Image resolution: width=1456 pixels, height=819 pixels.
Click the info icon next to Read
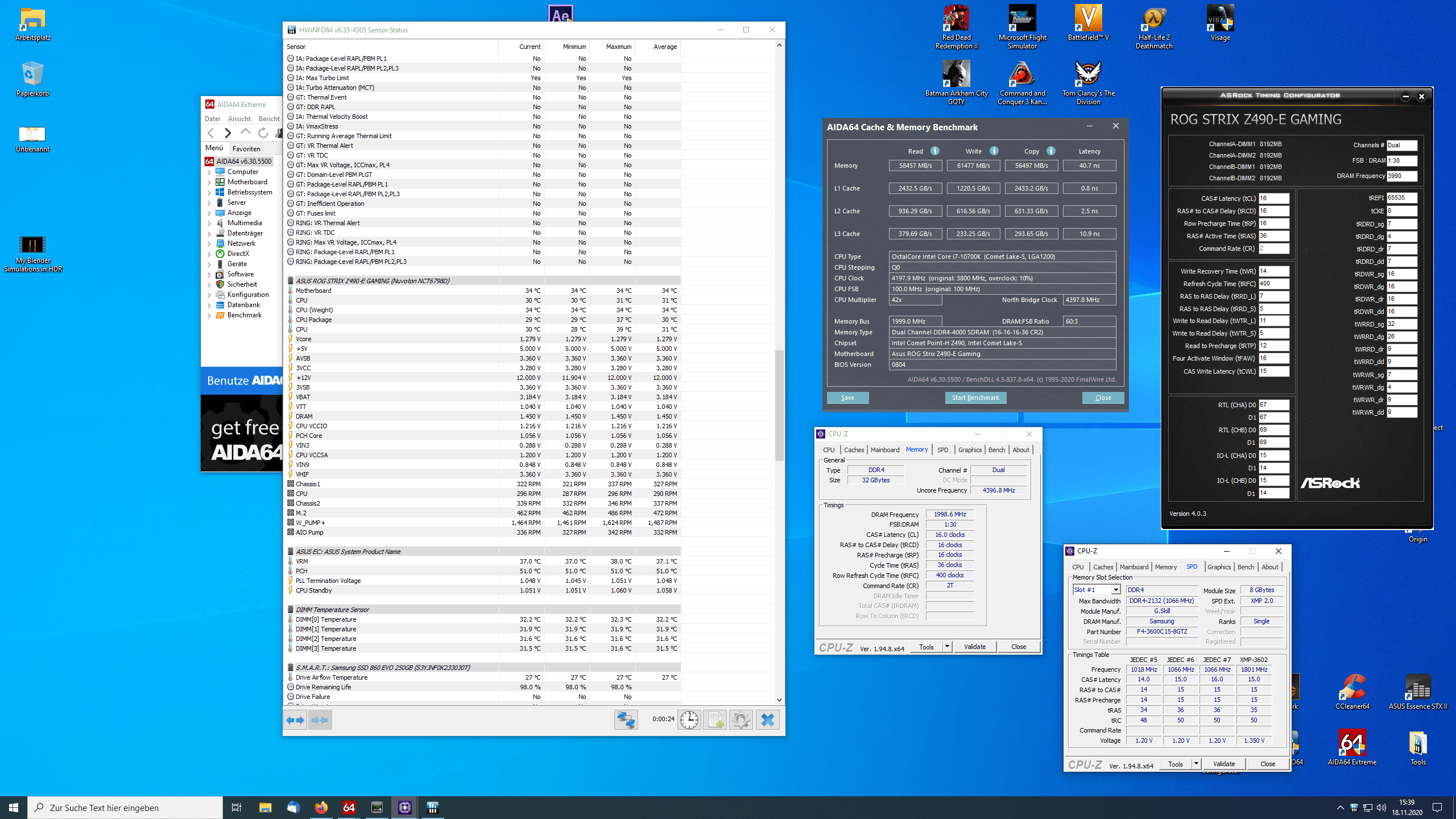(x=935, y=151)
